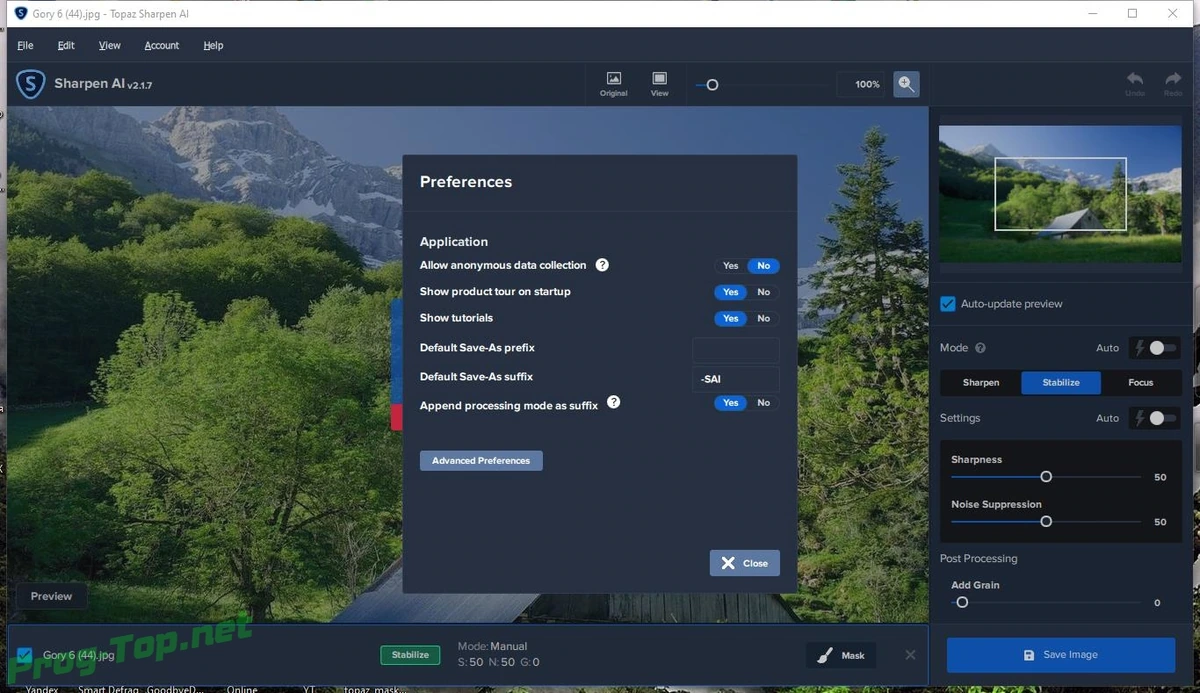Toggle the Settings Auto switch
The height and width of the screenshot is (693, 1200).
[x=1157, y=418]
